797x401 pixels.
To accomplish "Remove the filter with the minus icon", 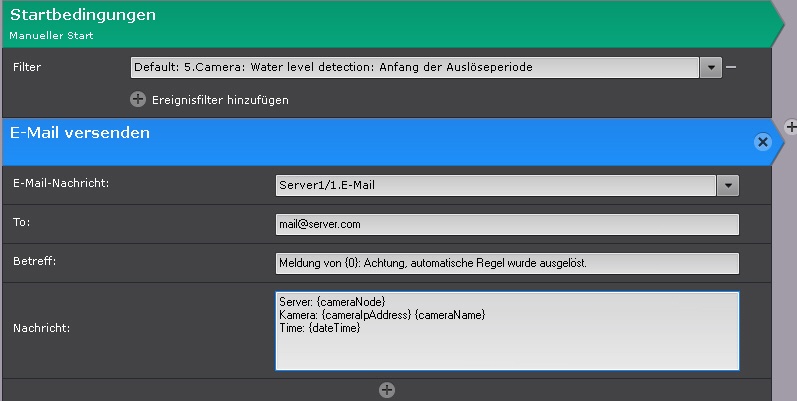I will 731,67.
